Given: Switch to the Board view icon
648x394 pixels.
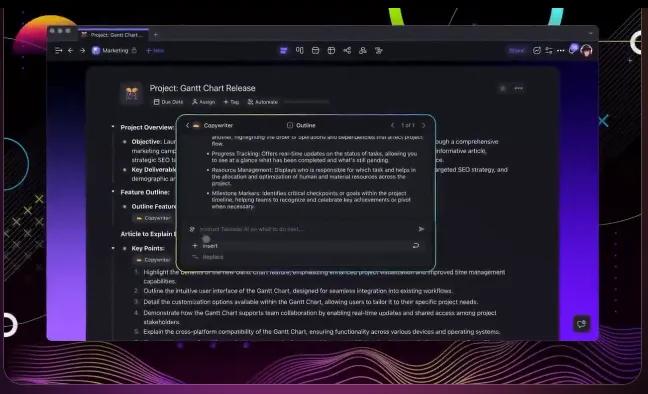Looking at the screenshot, I should tap(300, 50).
